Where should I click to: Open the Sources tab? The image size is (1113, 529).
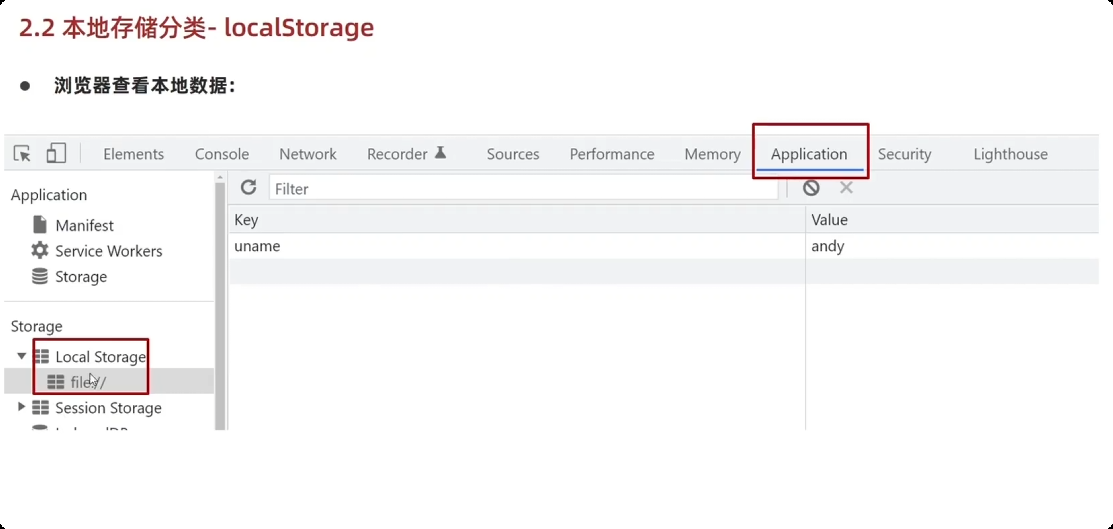point(513,154)
